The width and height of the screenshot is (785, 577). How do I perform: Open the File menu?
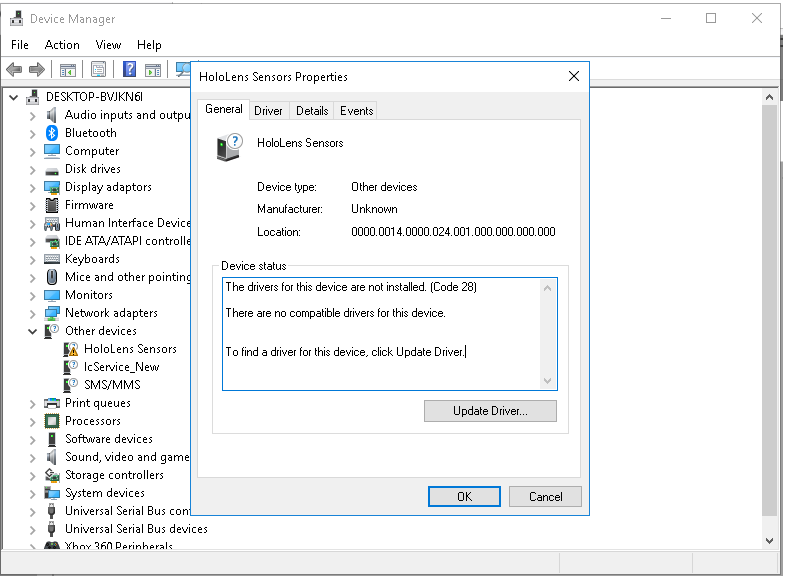point(20,45)
